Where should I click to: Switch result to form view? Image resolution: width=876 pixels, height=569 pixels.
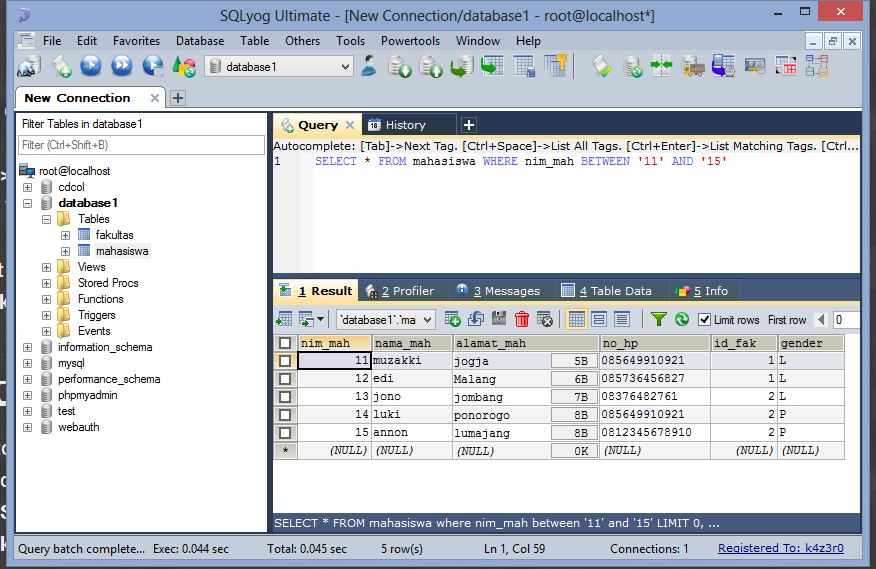click(x=599, y=319)
